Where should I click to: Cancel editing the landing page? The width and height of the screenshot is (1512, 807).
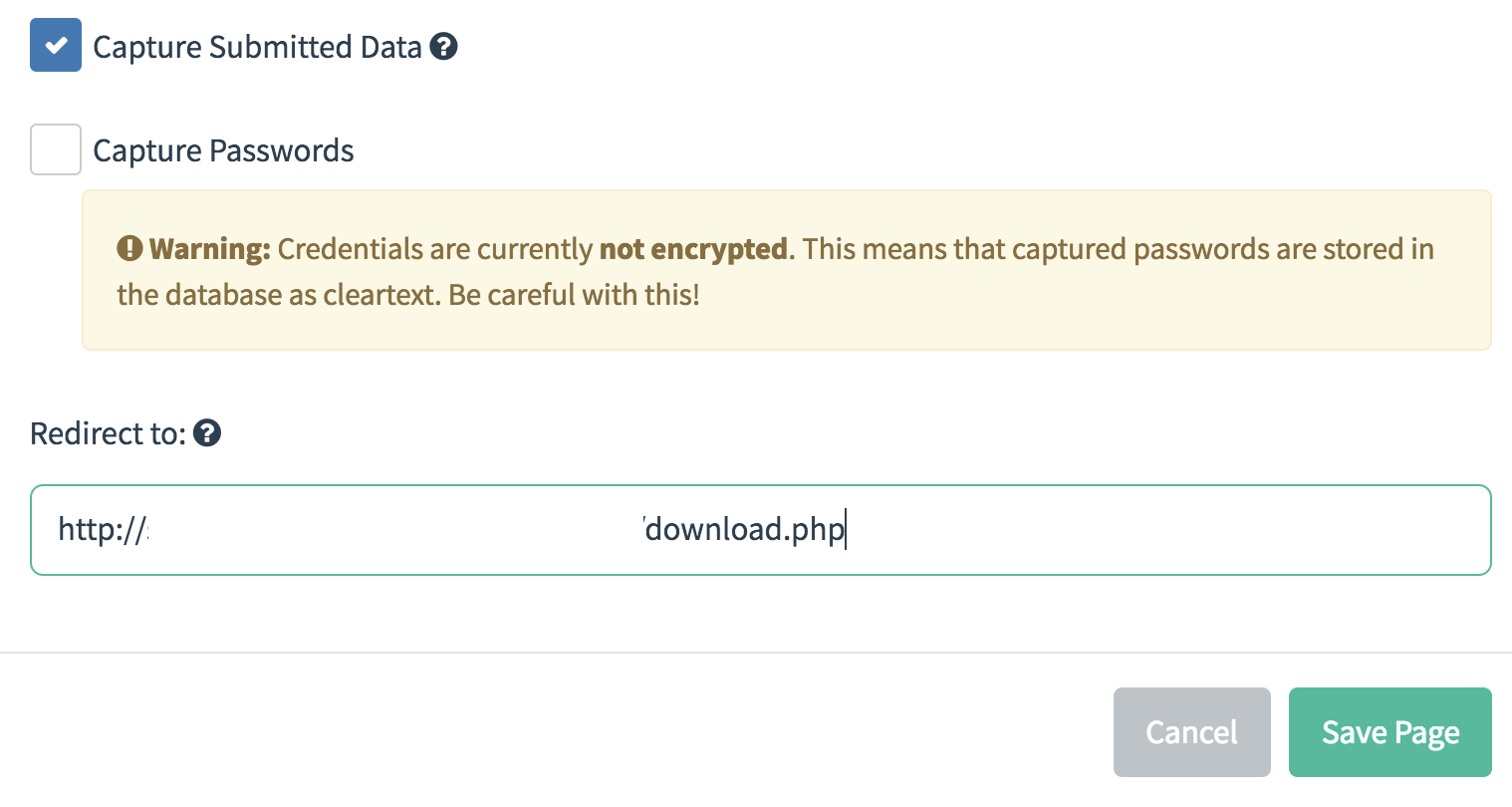point(1191,732)
